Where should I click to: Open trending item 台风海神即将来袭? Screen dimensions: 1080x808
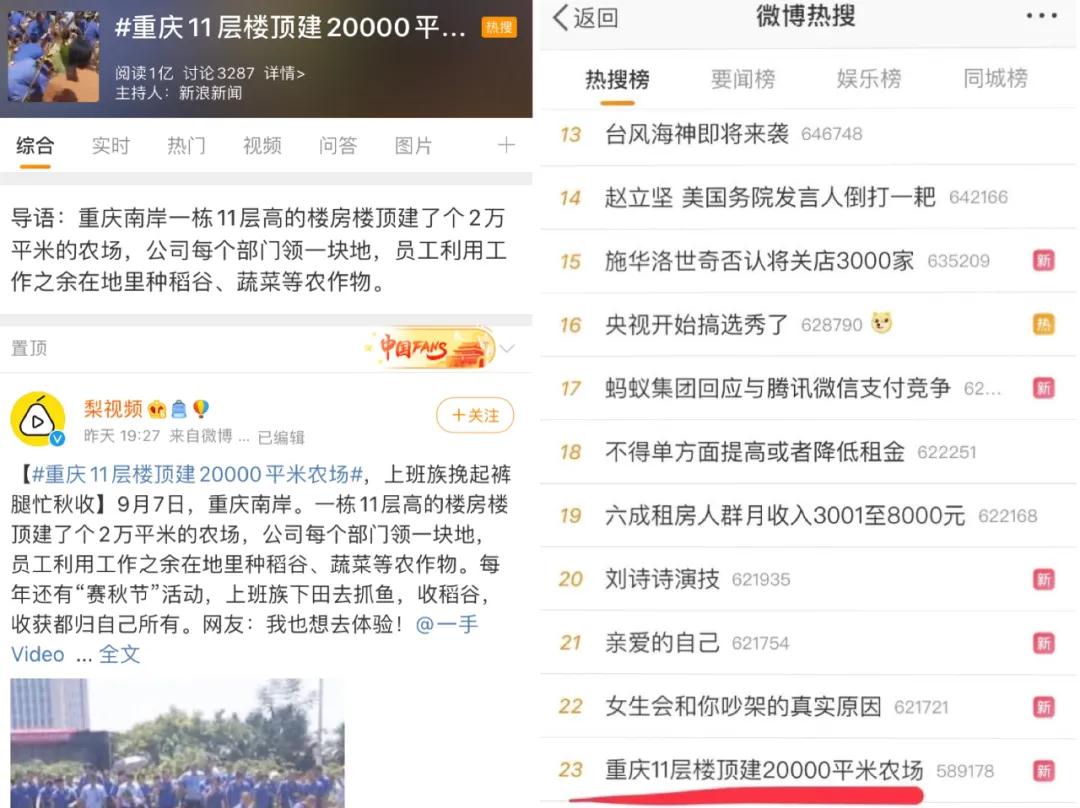point(697,134)
